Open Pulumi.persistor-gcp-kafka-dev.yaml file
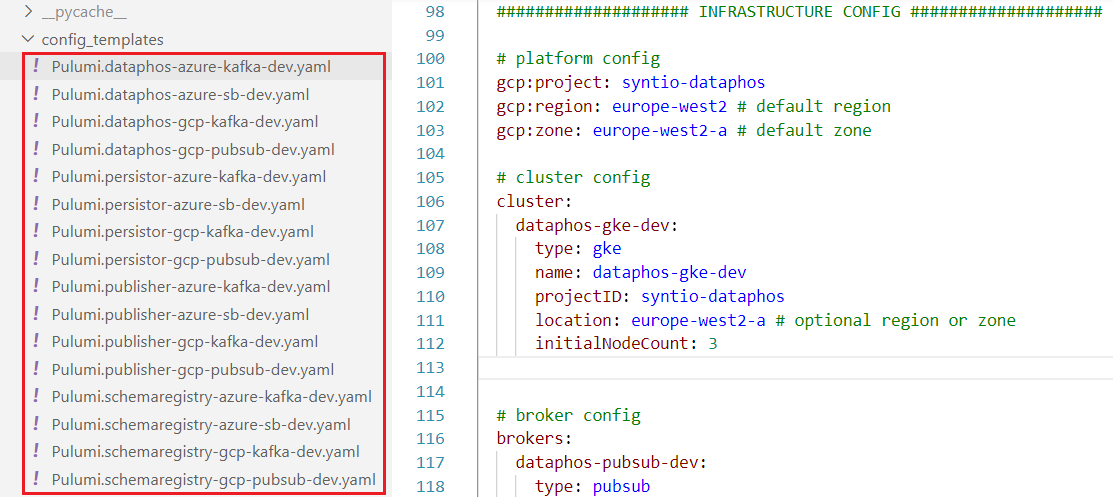1113x497 pixels. 182,231
